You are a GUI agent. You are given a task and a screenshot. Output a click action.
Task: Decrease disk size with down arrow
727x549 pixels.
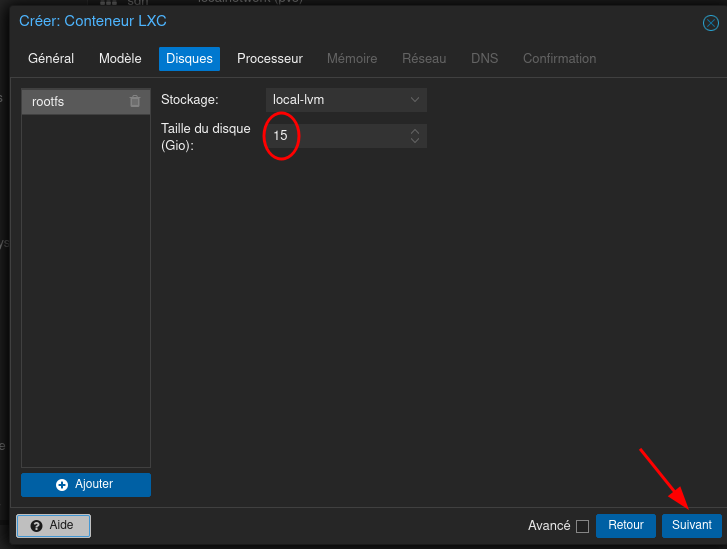tap(415, 140)
